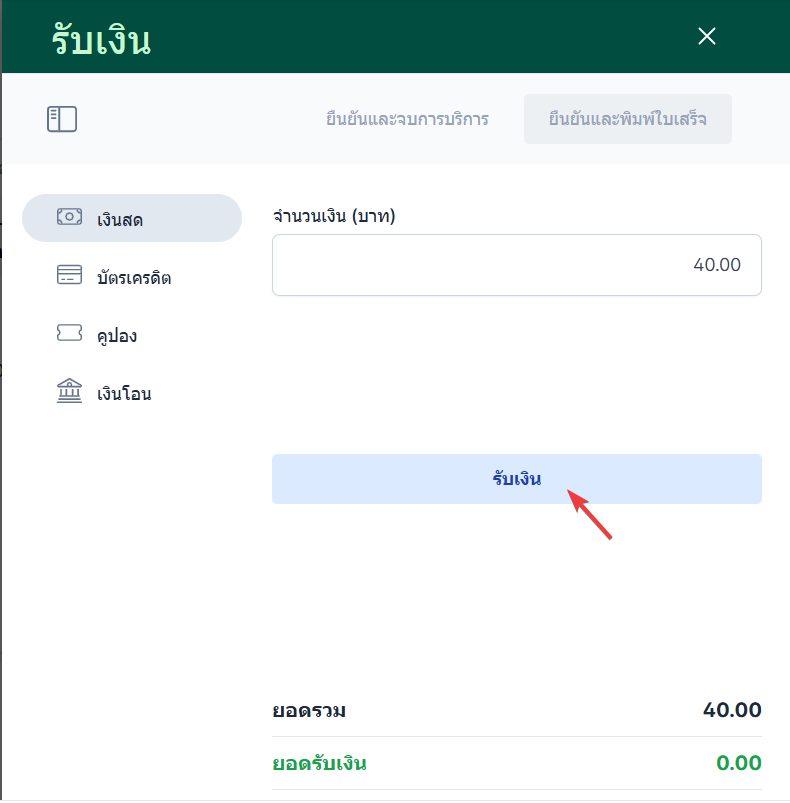The height and width of the screenshot is (803, 790).
Task: Click ยืนยันและจบการบริการ button
Action: click(x=407, y=119)
